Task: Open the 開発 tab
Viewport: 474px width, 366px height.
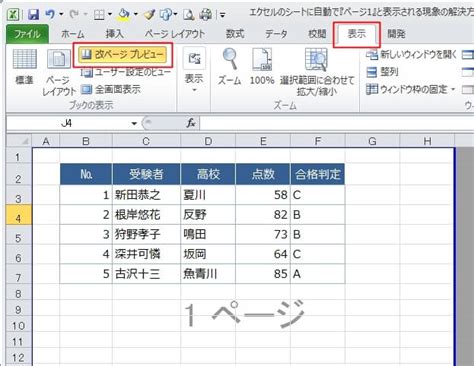Action: [x=396, y=34]
